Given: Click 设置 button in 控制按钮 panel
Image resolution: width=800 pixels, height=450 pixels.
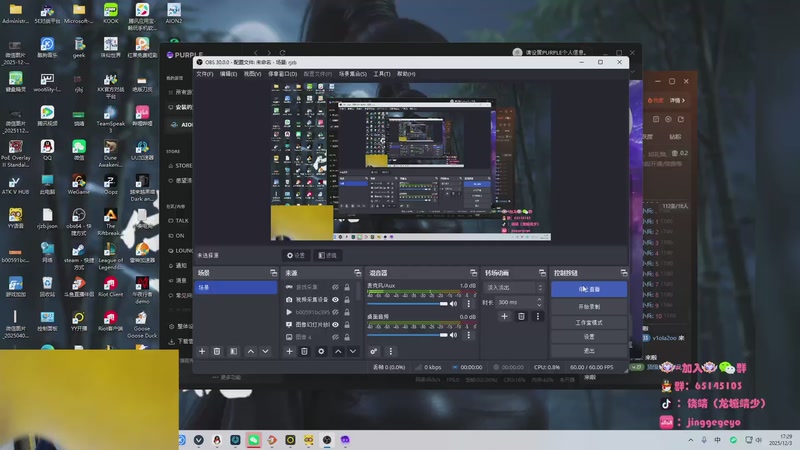Looking at the screenshot, I should (x=589, y=337).
